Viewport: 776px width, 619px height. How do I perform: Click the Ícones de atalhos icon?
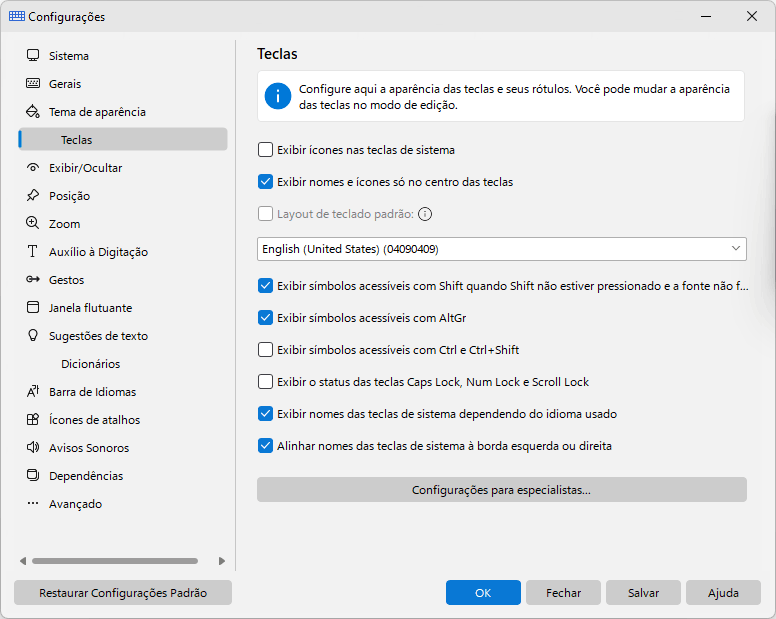33,420
